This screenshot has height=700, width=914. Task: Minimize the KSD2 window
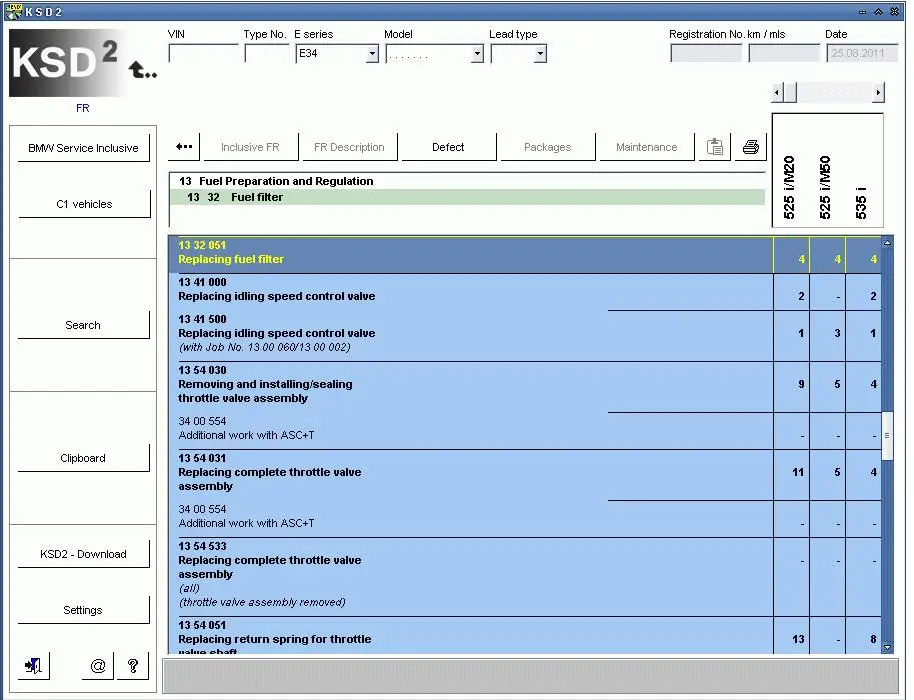click(863, 12)
